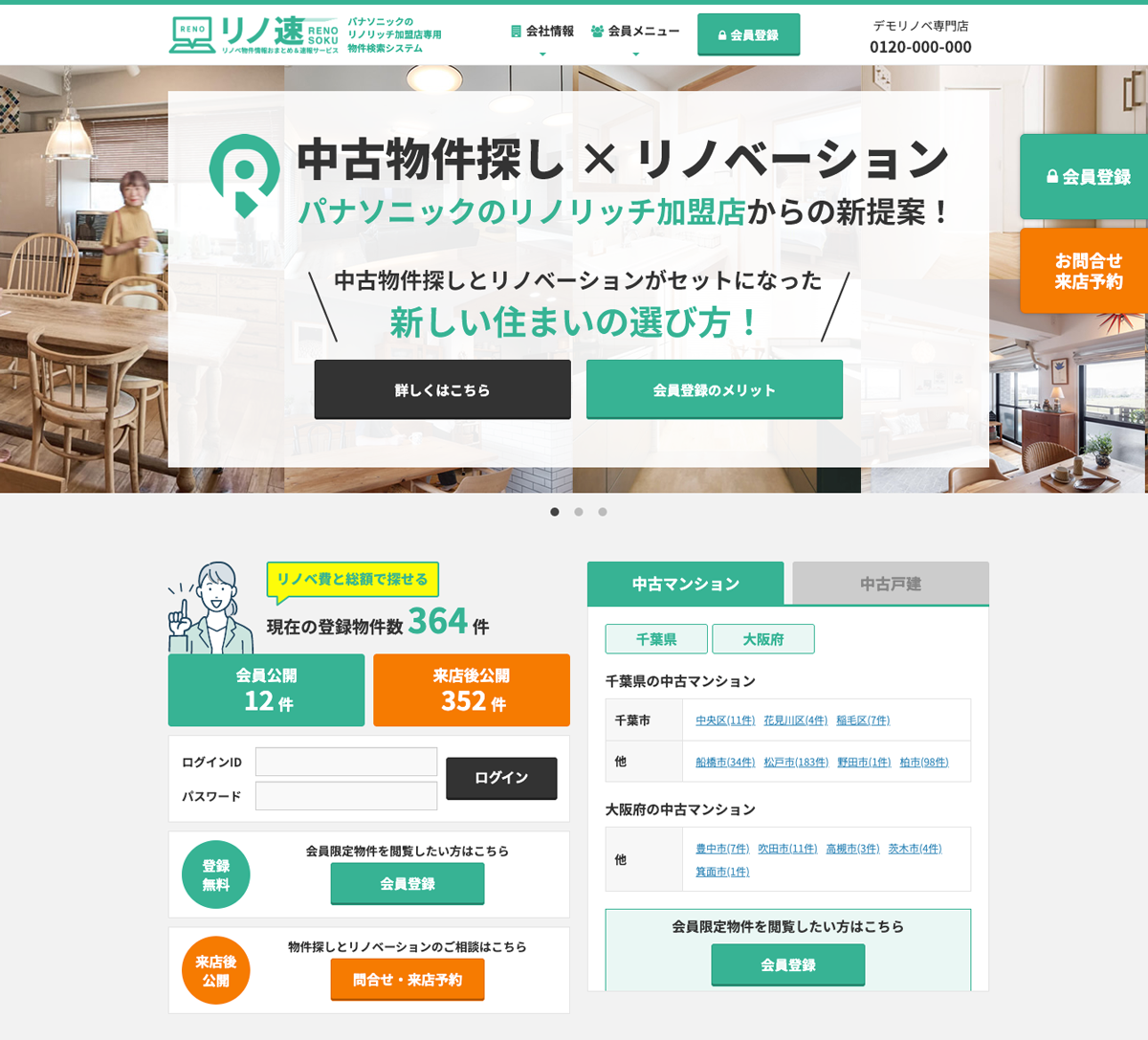1148x1040 pixels.
Task: Click the 大阪府の中古マンション heading
Action: click(680, 809)
